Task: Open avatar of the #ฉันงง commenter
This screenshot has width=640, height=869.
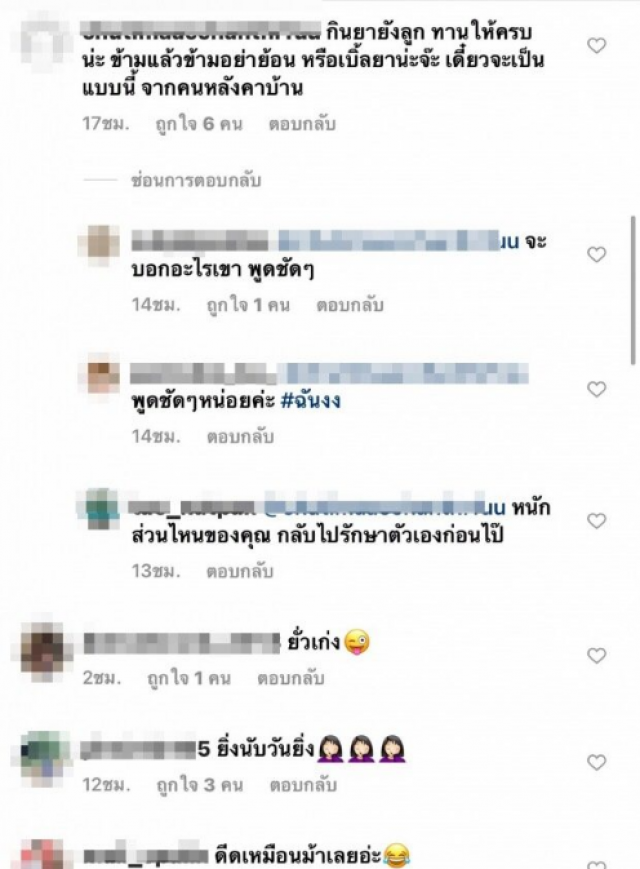Action: 100,376
